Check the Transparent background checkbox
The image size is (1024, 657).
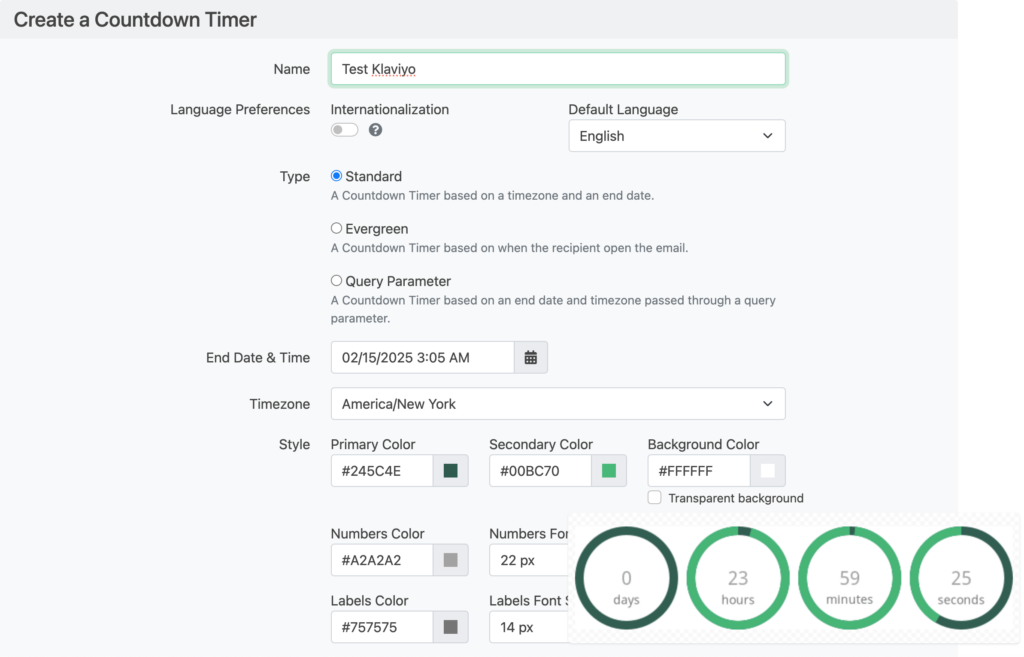[655, 497]
